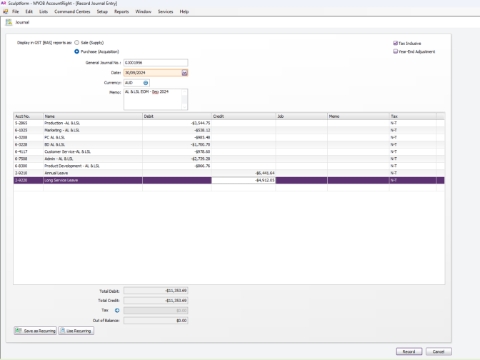Open the Reports menu

pos(121,12)
